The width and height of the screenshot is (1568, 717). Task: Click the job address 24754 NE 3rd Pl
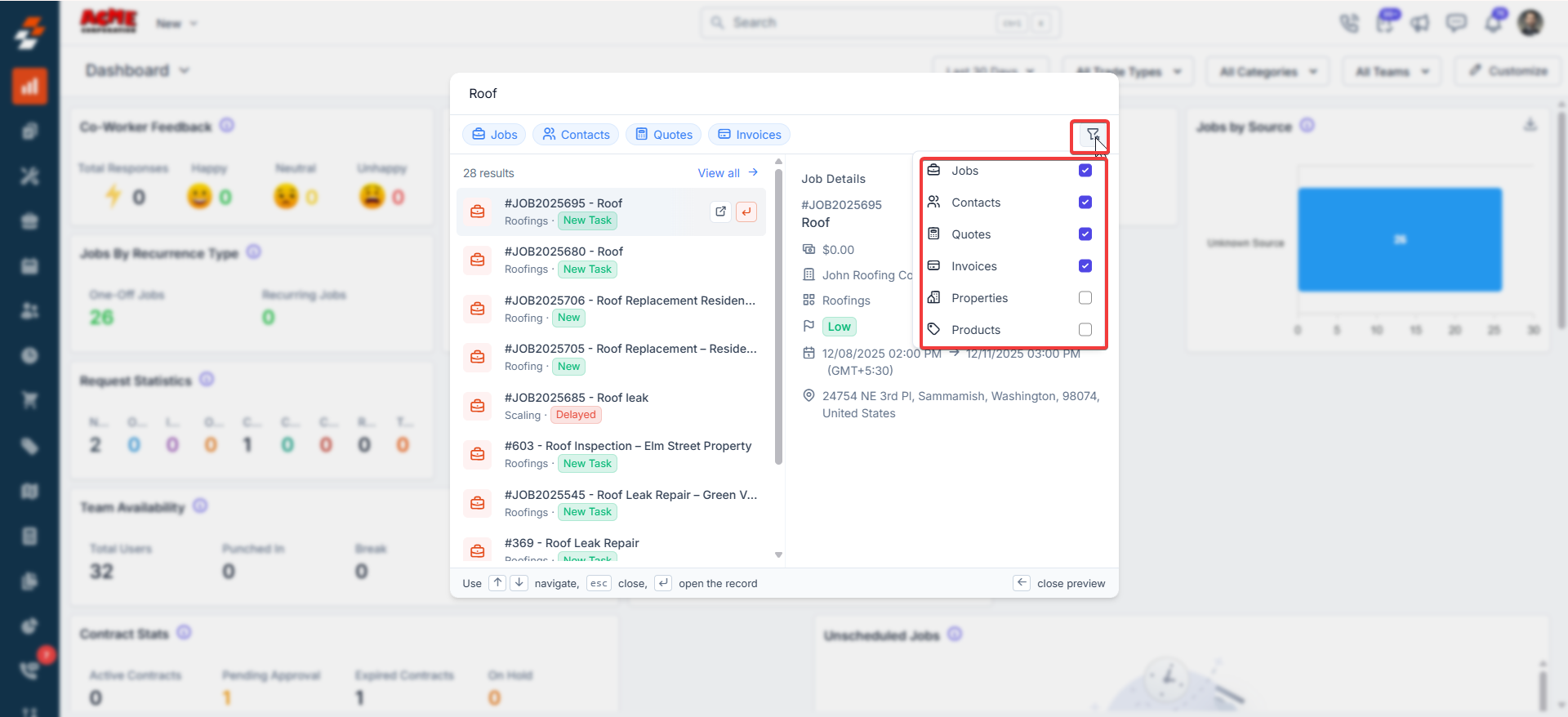(x=960, y=404)
